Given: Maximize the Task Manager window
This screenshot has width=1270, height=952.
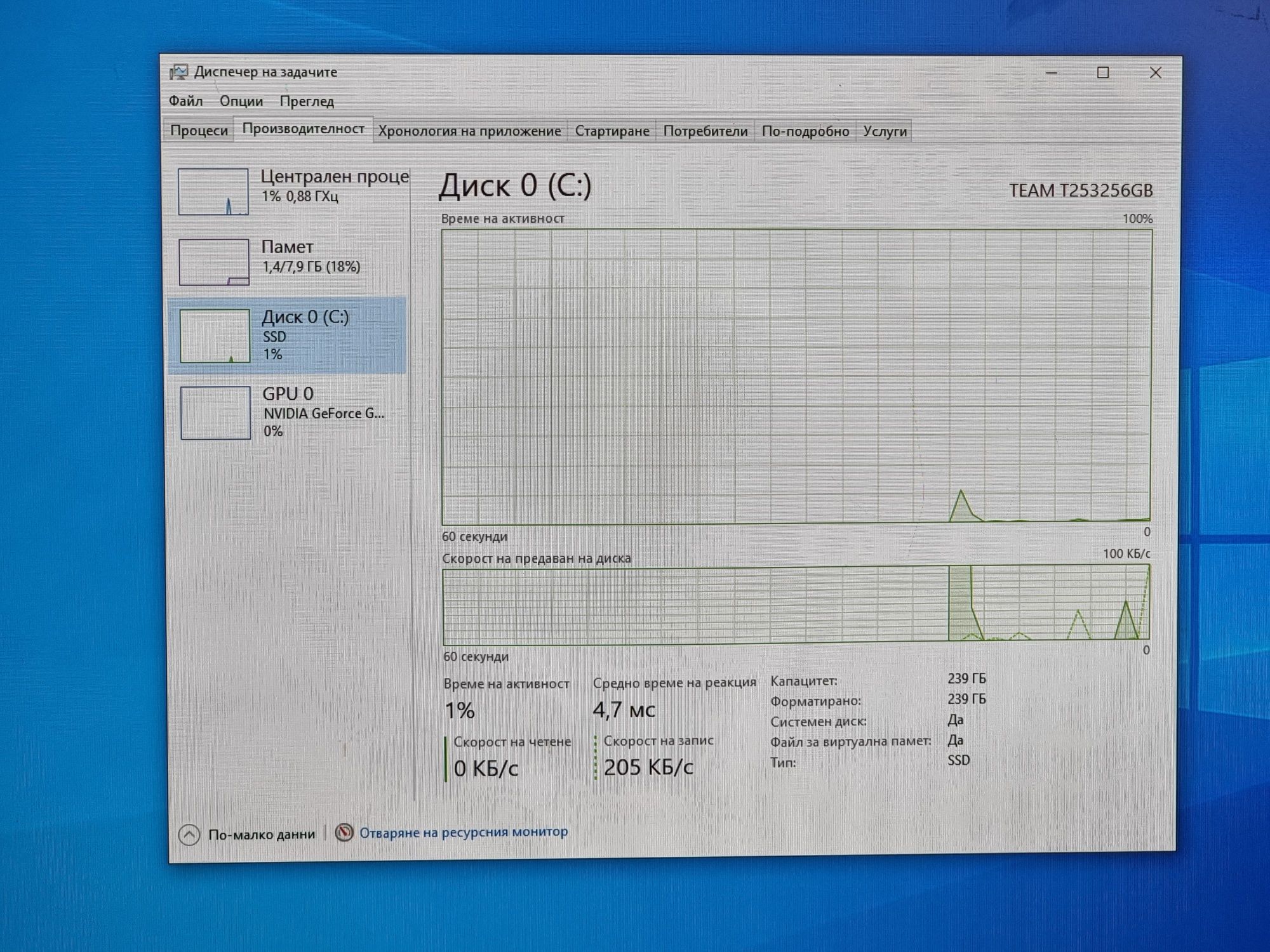Looking at the screenshot, I should pos(1103,73).
